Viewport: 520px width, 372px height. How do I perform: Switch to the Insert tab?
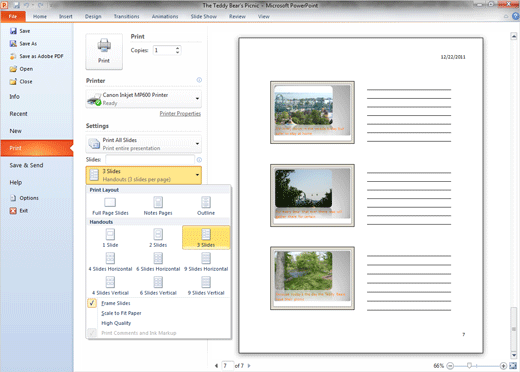click(66, 16)
